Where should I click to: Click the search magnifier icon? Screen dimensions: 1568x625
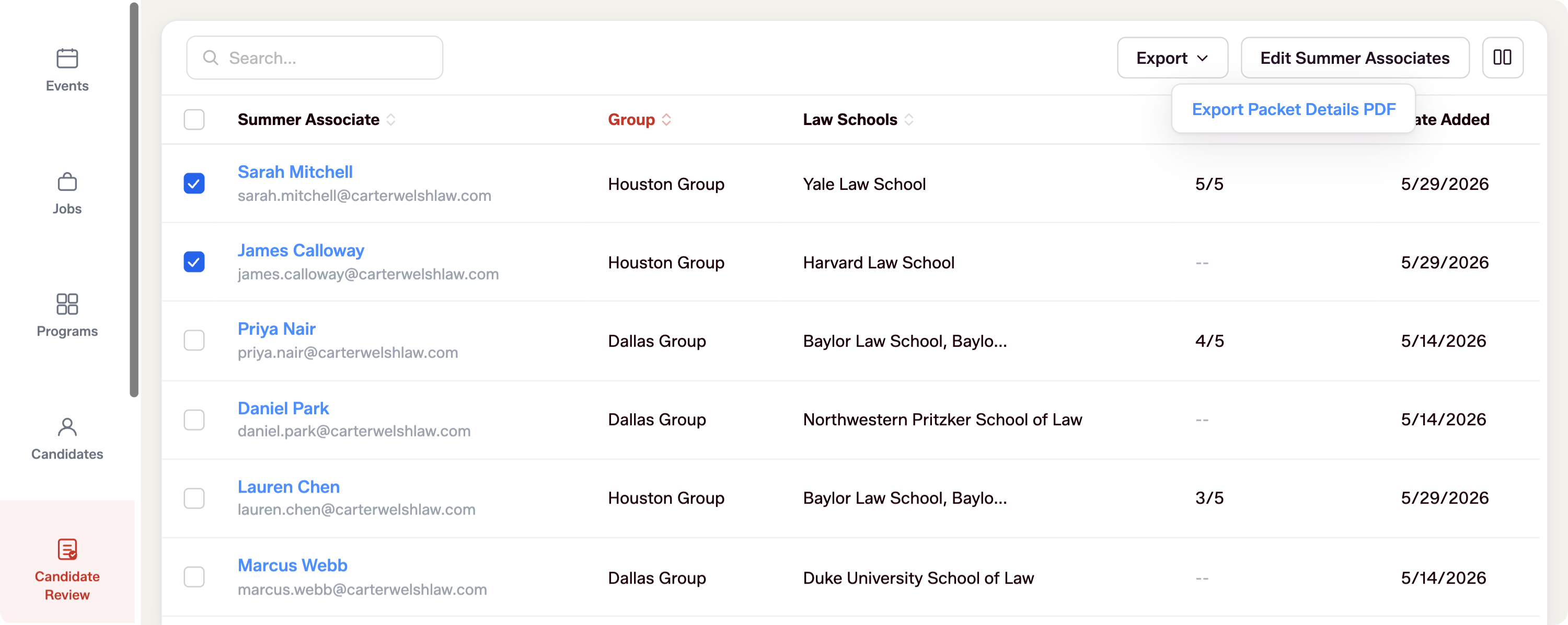coord(211,58)
